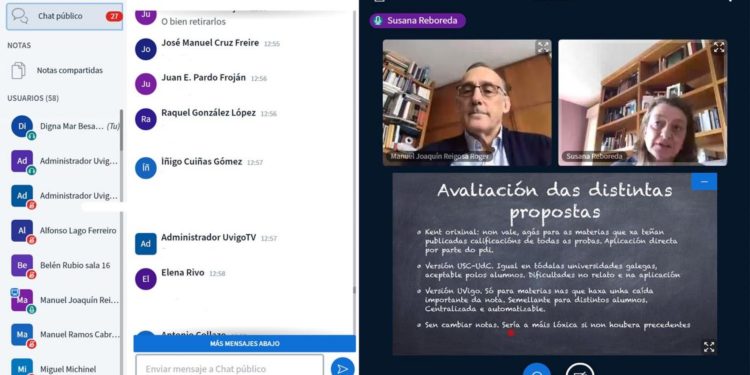Click the second Administrador Uvigo avatar

(x=22, y=196)
